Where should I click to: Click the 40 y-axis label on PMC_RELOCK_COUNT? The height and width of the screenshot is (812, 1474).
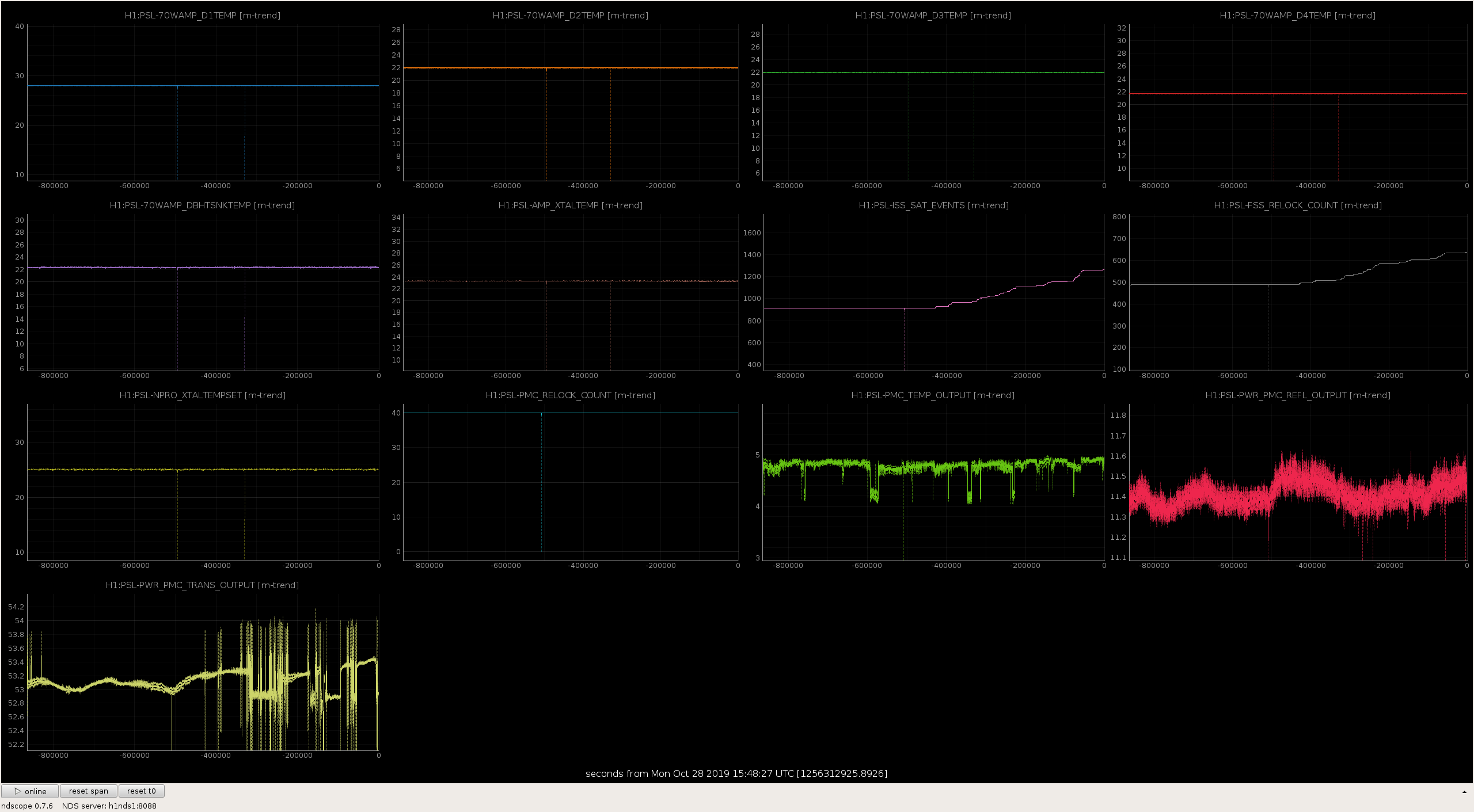[x=396, y=413]
